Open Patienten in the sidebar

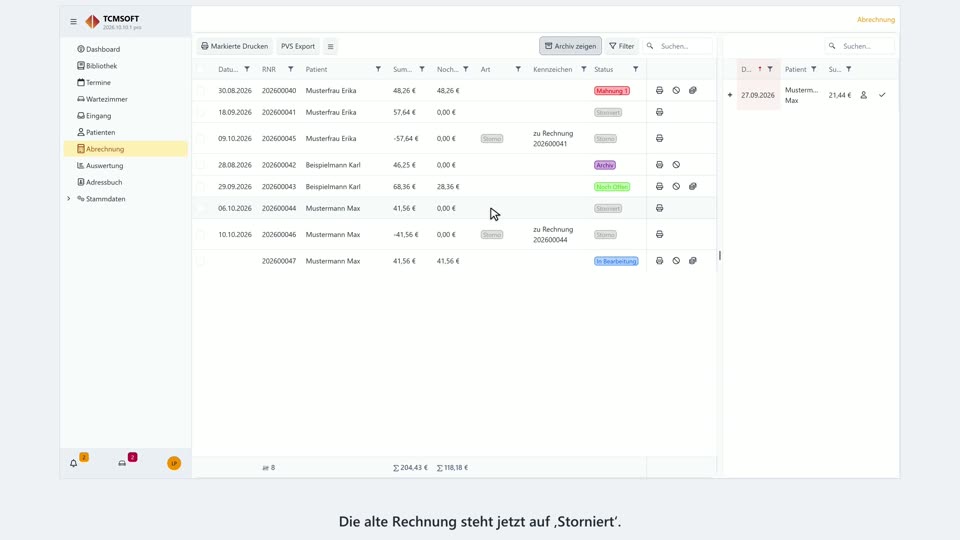pyautogui.click(x=126, y=132)
